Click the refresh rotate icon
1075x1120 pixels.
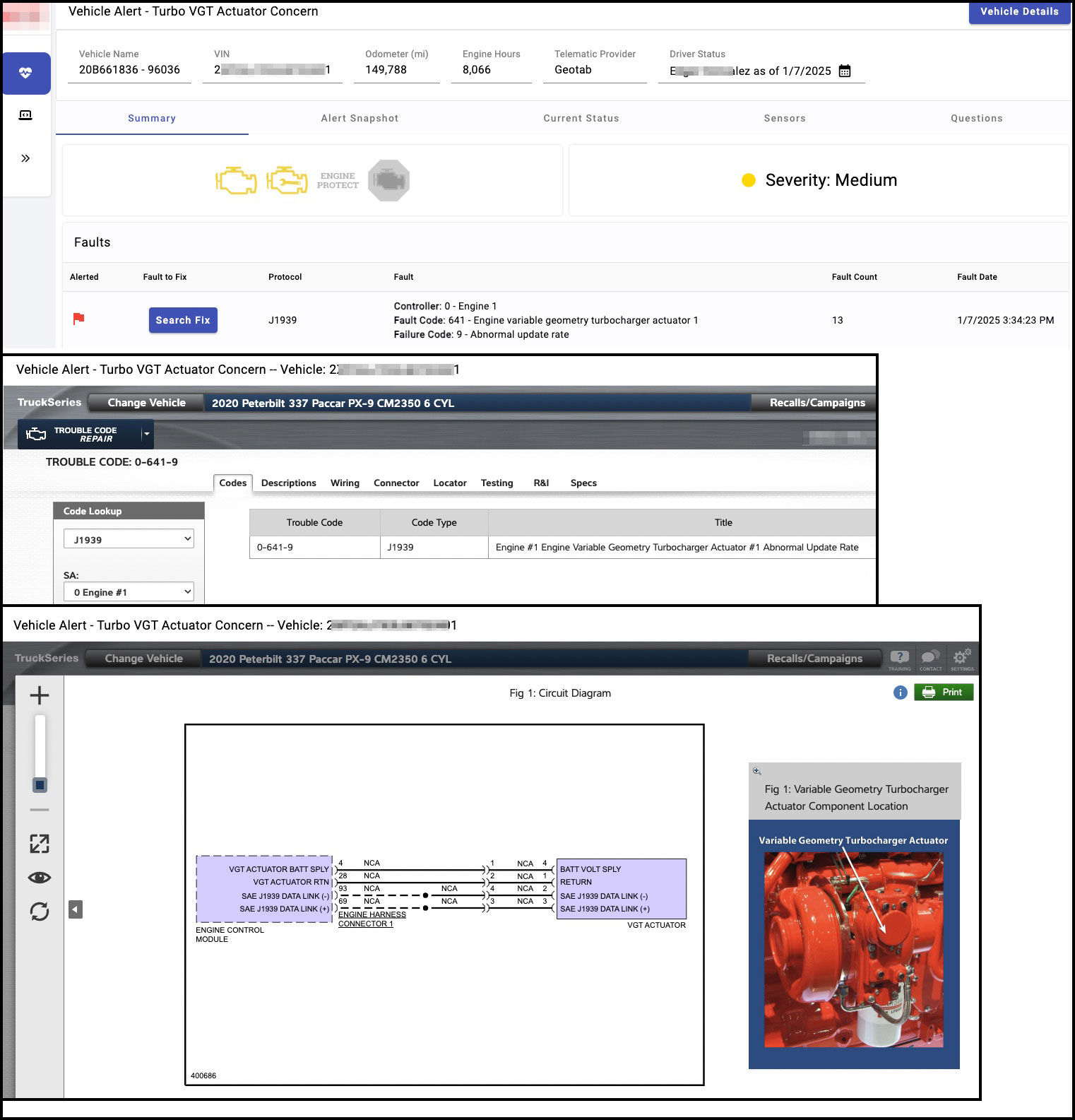click(x=40, y=912)
